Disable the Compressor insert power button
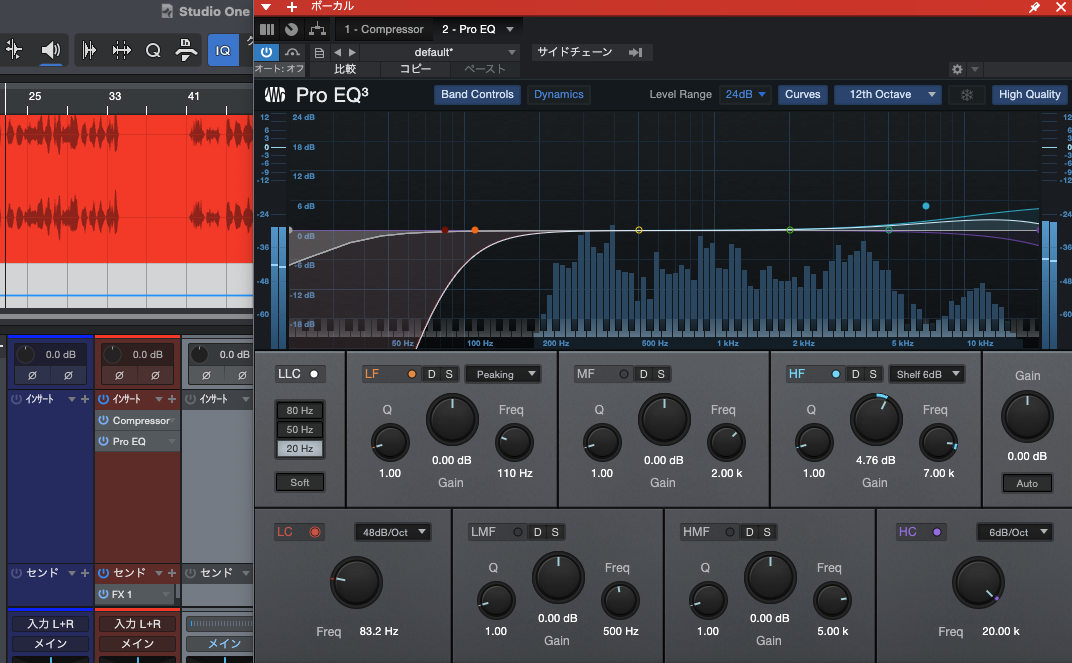The image size is (1072, 663). (102, 421)
